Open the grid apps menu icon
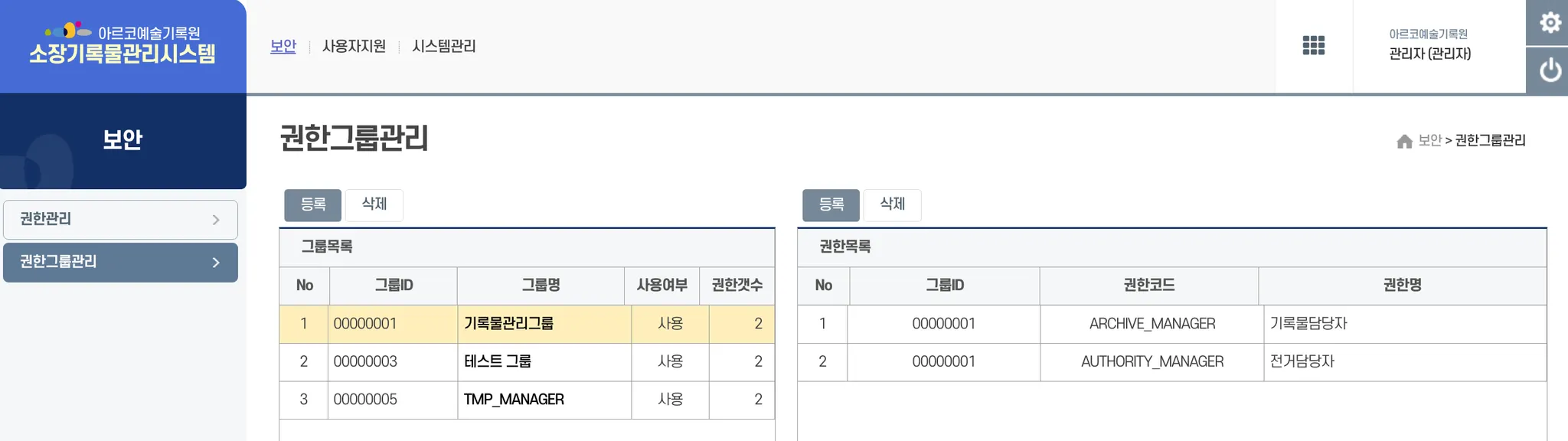The width and height of the screenshot is (1568, 441). pos(1313,45)
